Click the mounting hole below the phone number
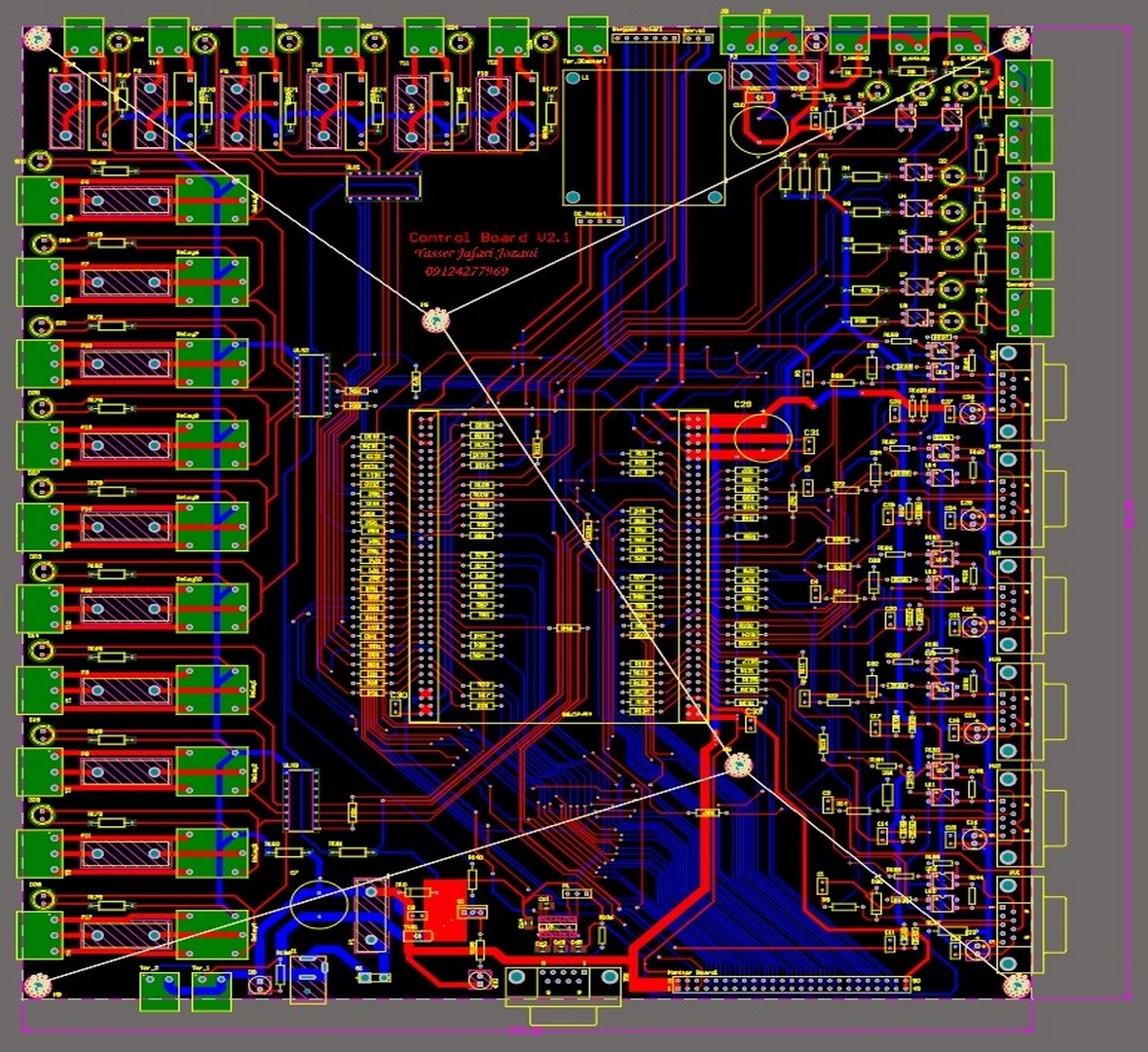 coord(437,319)
